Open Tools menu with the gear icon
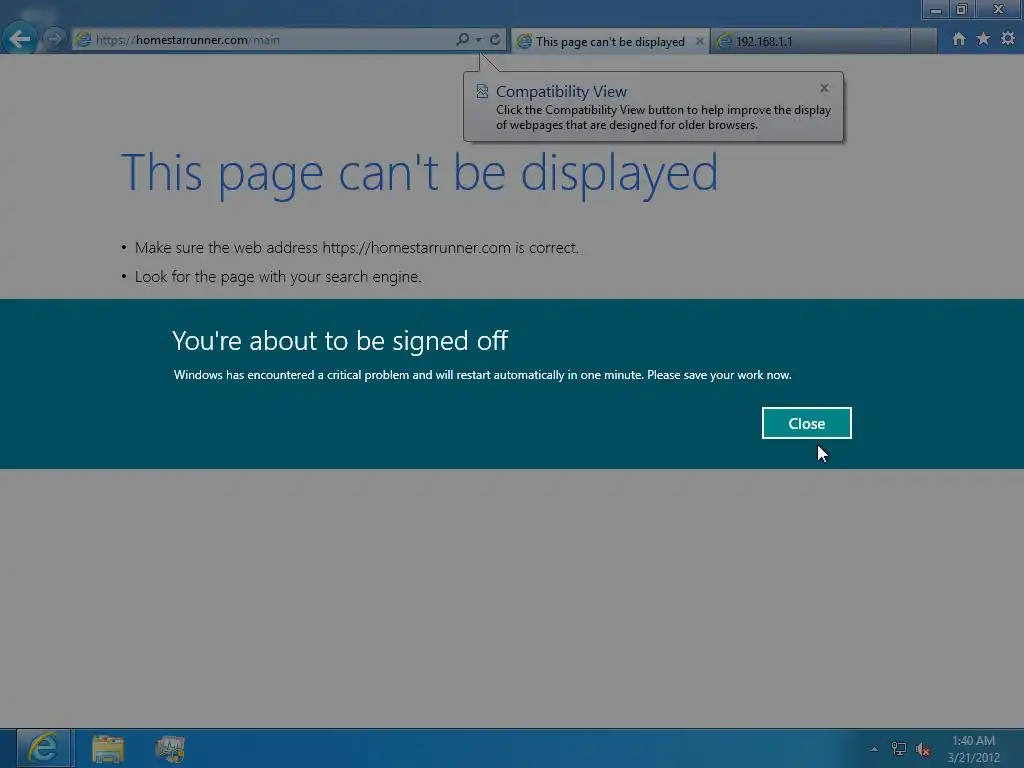Image resolution: width=1024 pixels, height=768 pixels. (x=1008, y=39)
